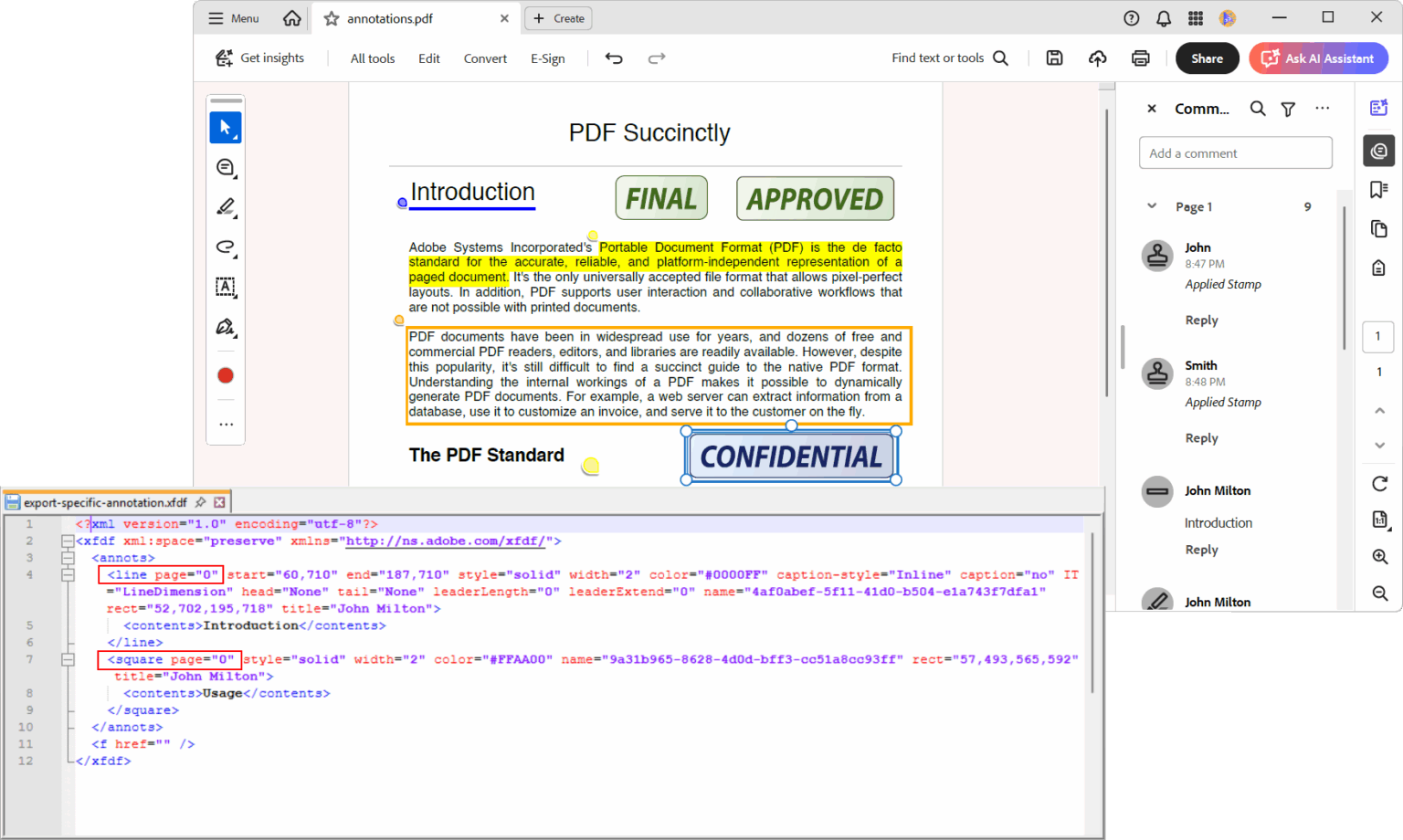
Task: Open the All tools menu
Action: [373, 58]
